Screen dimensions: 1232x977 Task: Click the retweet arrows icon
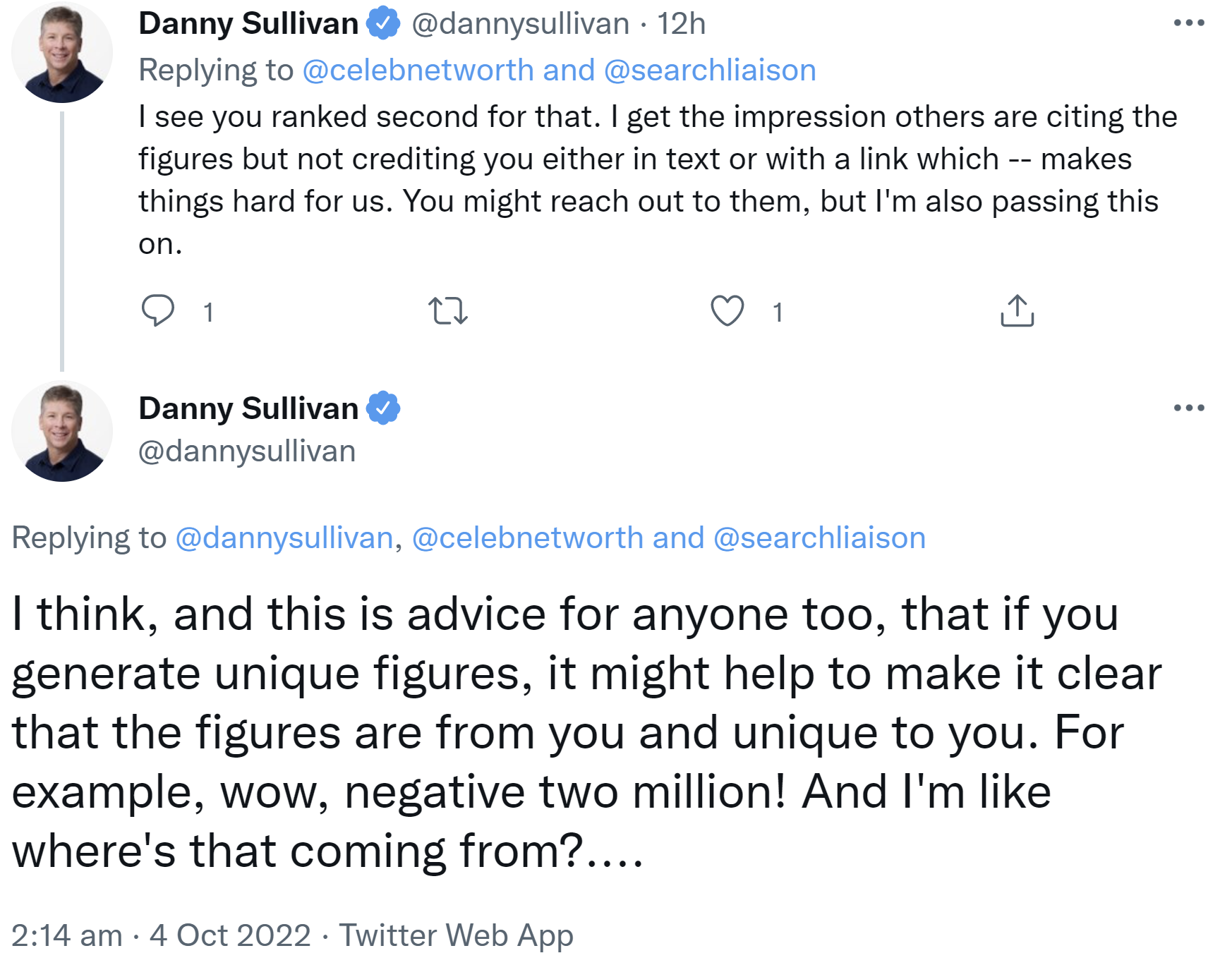[448, 310]
